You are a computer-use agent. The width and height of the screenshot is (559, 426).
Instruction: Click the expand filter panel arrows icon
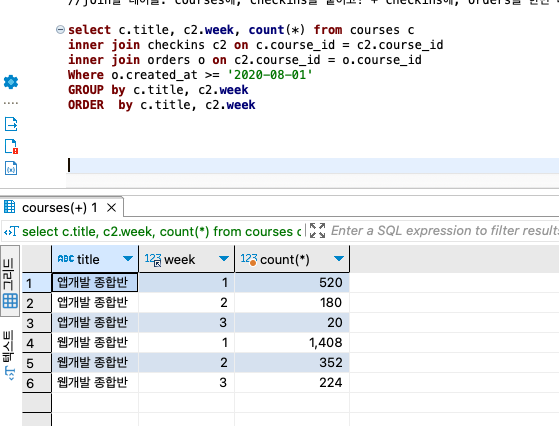point(317,231)
